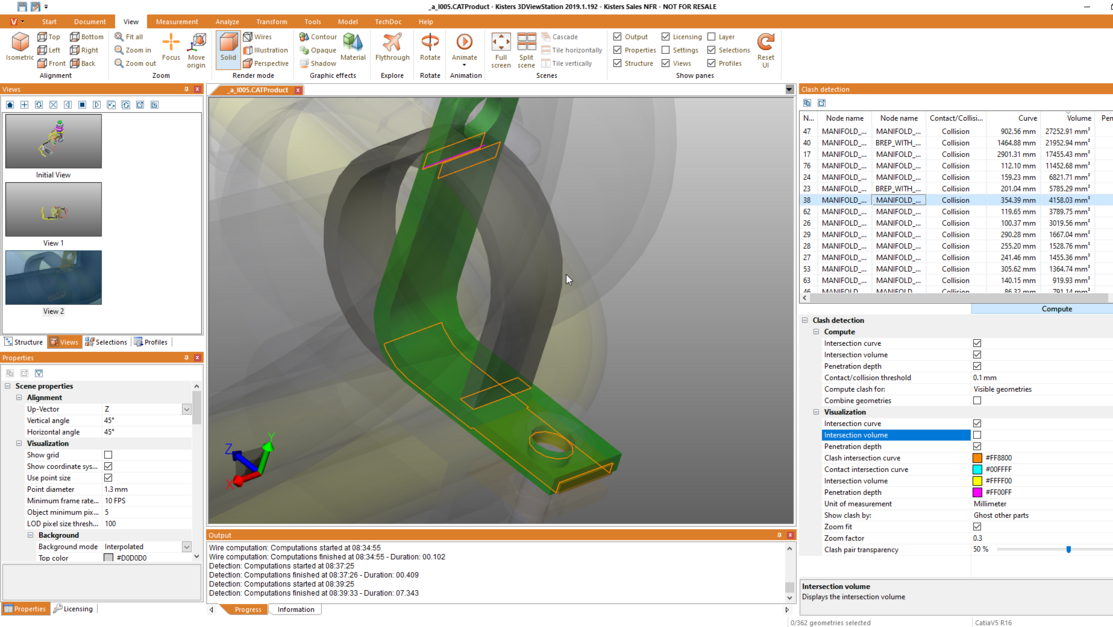Screen dimensions: 1113x627
Task: Switch to the Information output tab
Action: pyautogui.click(x=296, y=610)
